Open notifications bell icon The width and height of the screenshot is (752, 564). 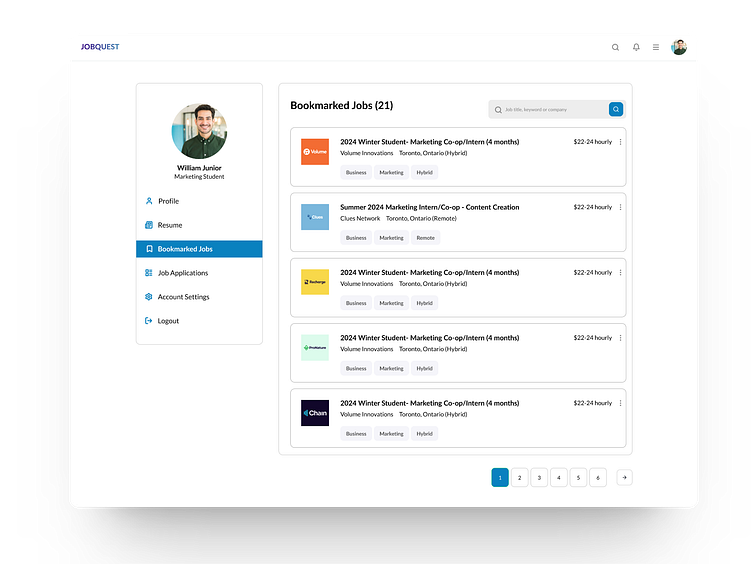point(636,47)
